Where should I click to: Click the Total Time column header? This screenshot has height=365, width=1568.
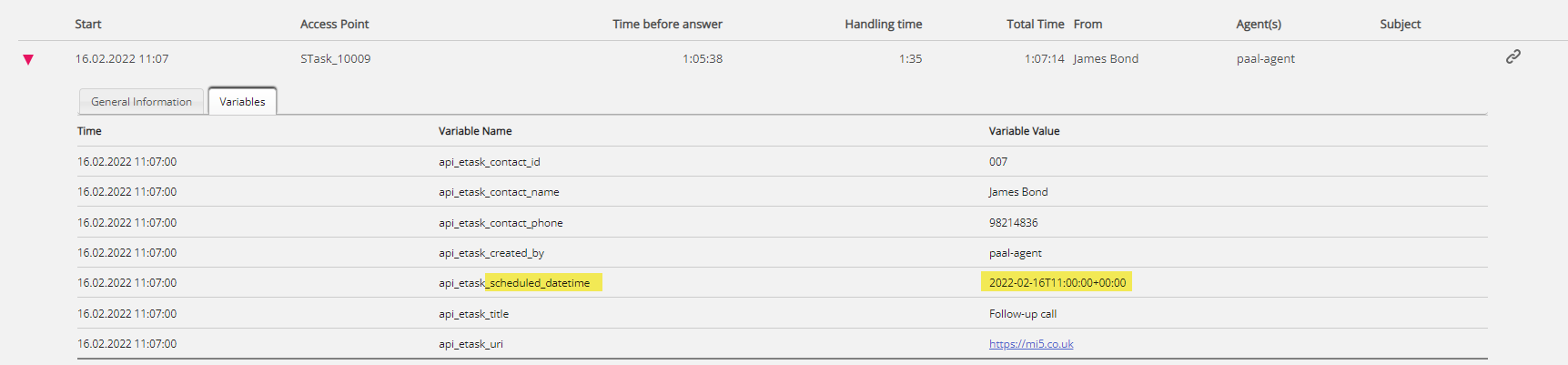coord(1035,25)
